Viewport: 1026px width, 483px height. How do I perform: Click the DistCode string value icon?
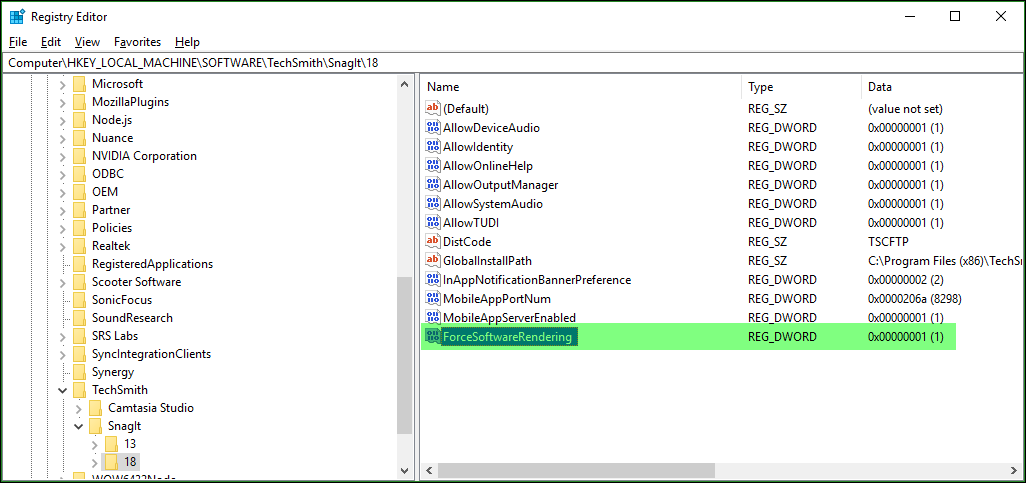(x=433, y=242)
